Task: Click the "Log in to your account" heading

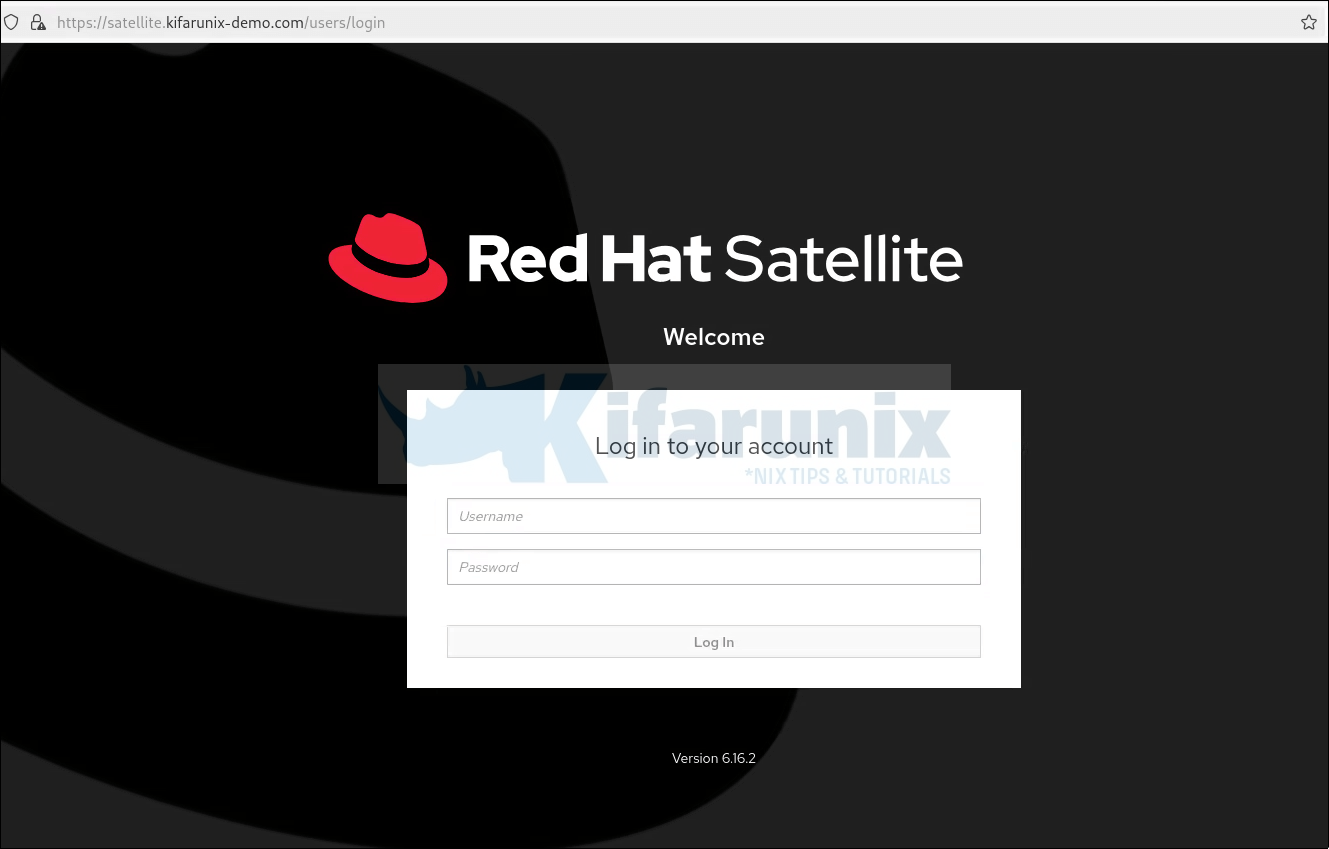Action: pyautogui.click(x=713, y=446)
